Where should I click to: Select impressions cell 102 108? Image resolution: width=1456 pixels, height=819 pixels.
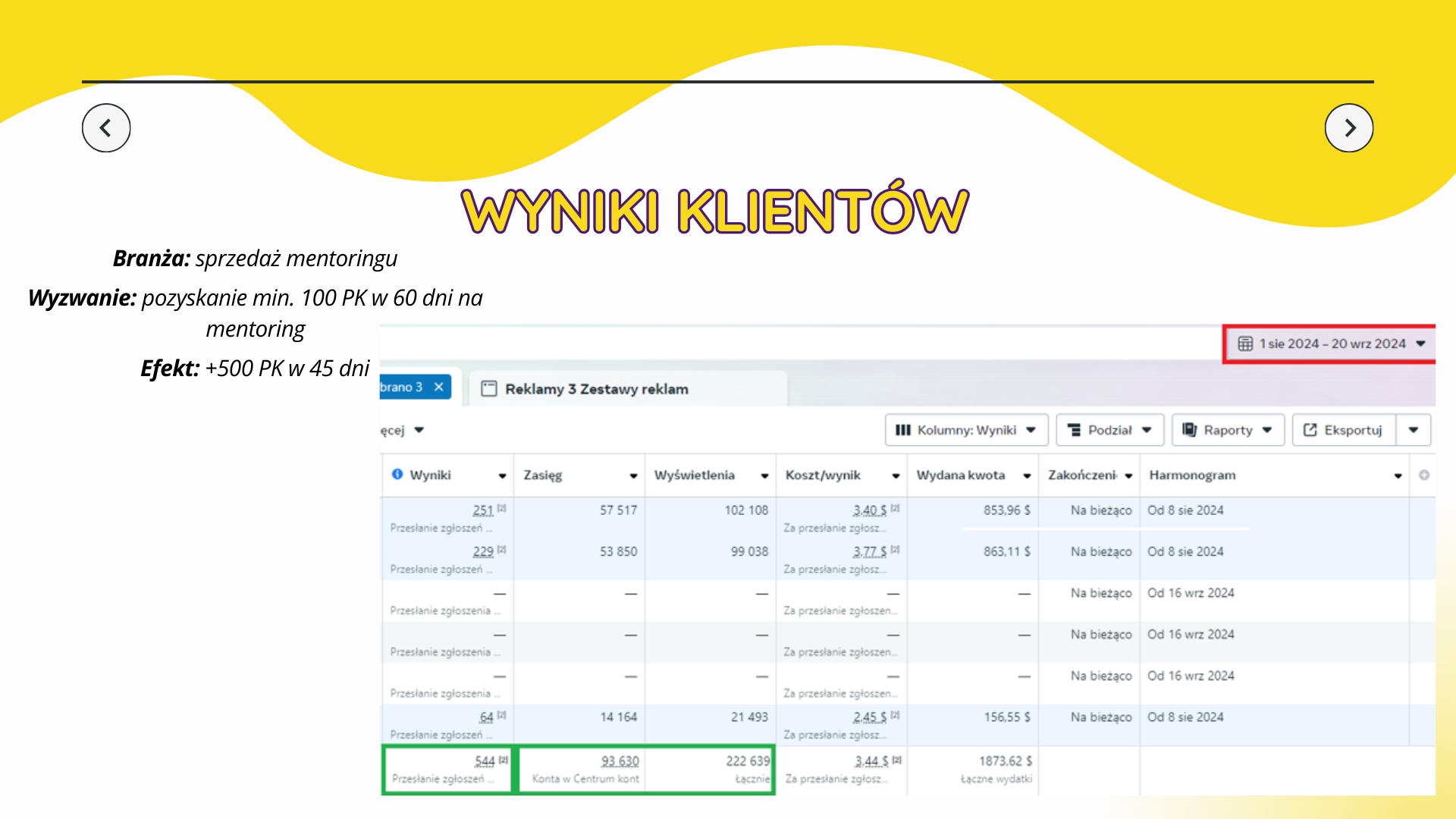(746, 510)
